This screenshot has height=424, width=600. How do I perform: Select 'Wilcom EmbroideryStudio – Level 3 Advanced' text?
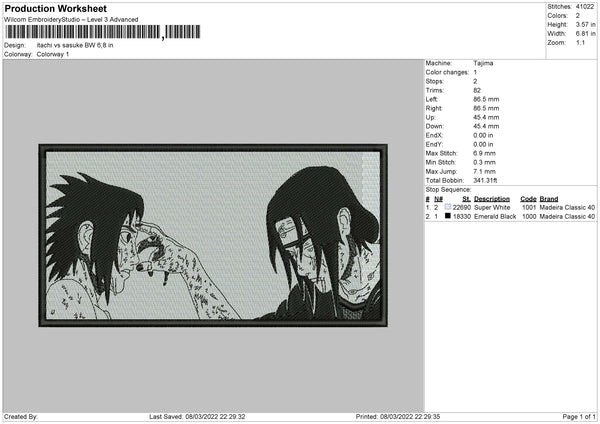click(71, 20)
